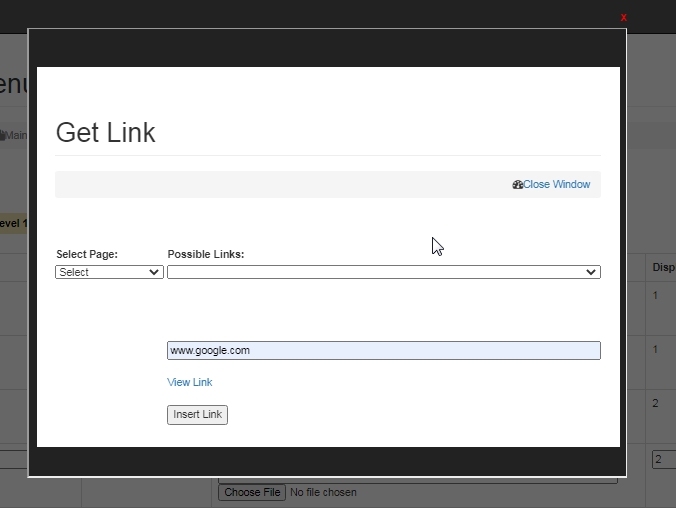
Task: Open the Select Page dropdown
Action: pyautogui.click(x=109, y=272)
